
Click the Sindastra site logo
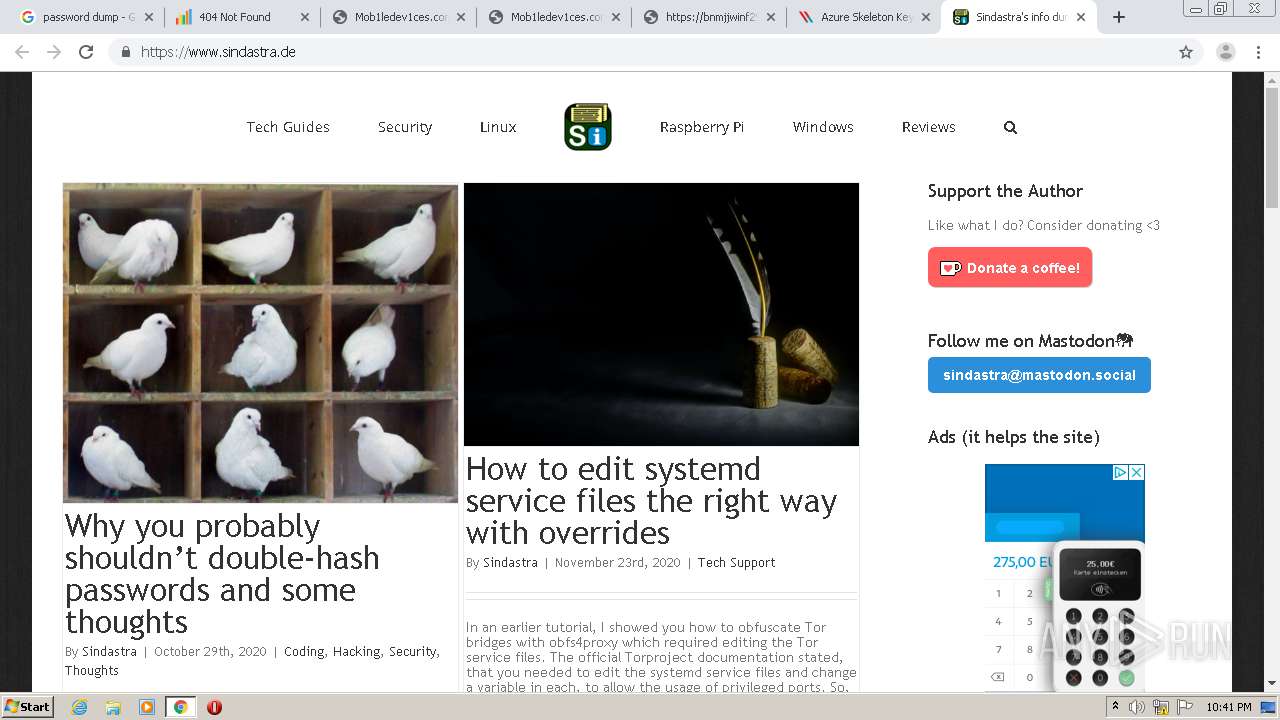[x=588, y=127]
